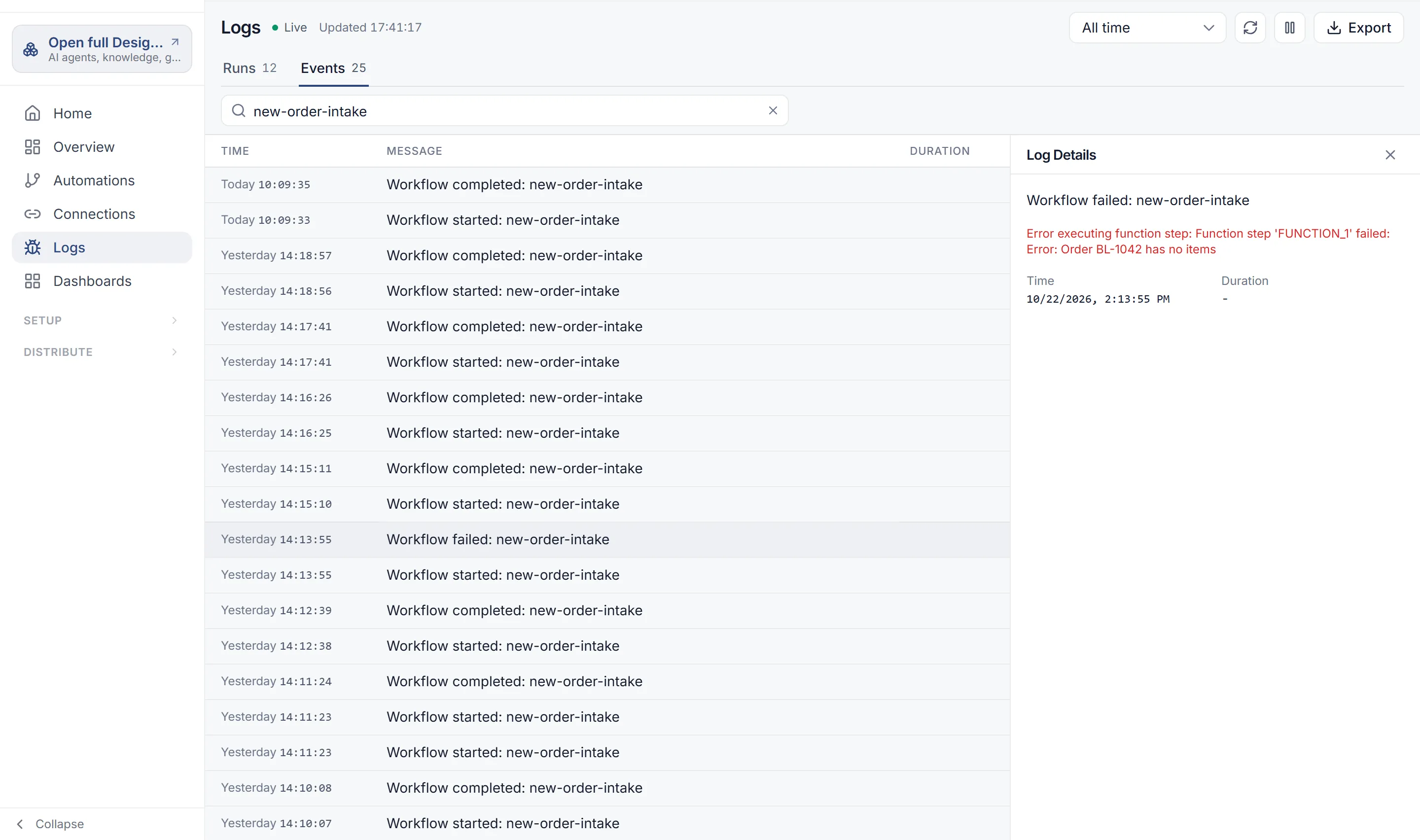Click the red error message in Log Details

[x=1208, y=241]
